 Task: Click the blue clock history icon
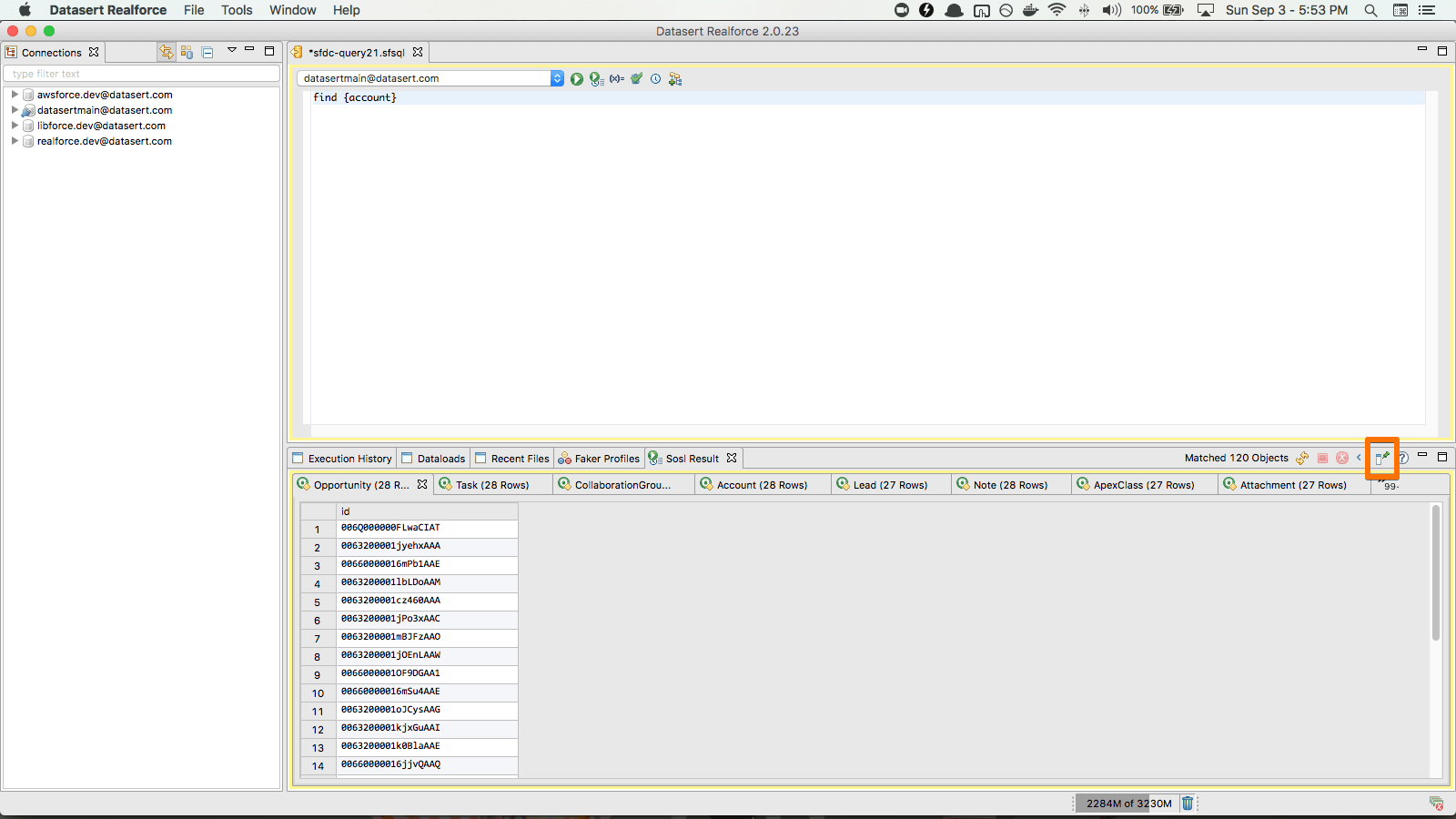tap(655, 79)
